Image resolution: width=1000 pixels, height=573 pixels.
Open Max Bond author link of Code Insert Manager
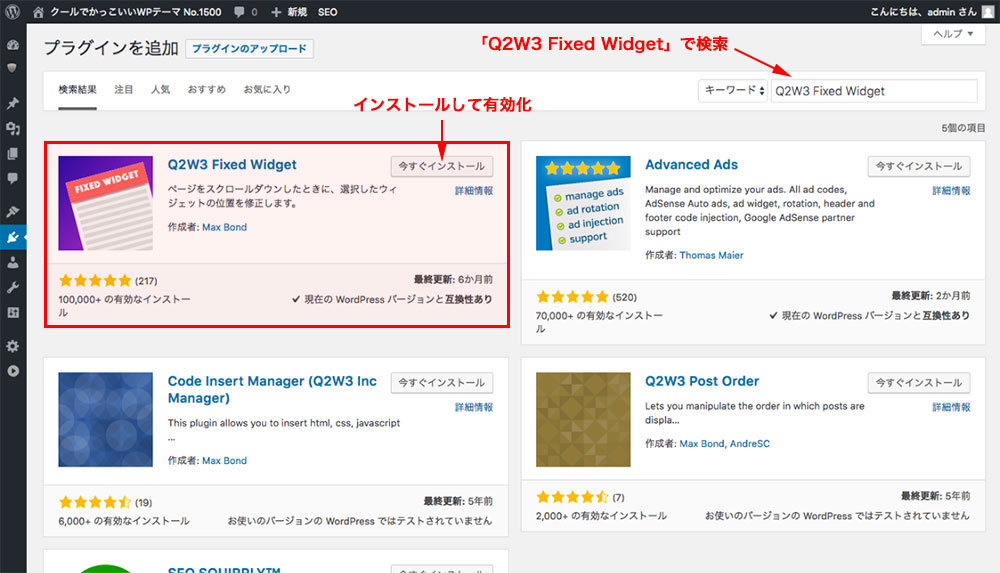(x=224, y=461)
